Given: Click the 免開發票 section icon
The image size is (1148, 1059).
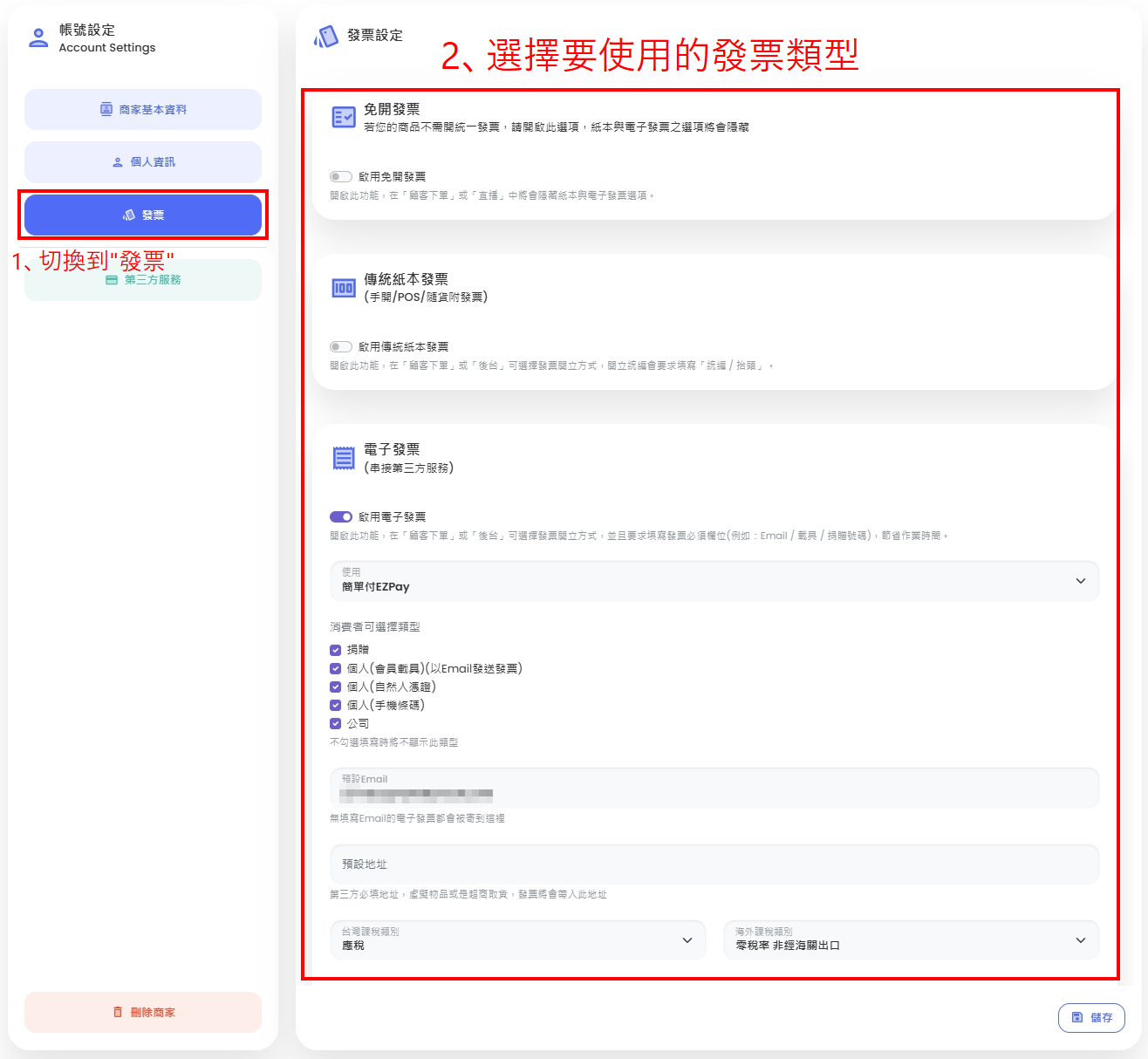Looking at the screenshot, I should pos(344,117).
